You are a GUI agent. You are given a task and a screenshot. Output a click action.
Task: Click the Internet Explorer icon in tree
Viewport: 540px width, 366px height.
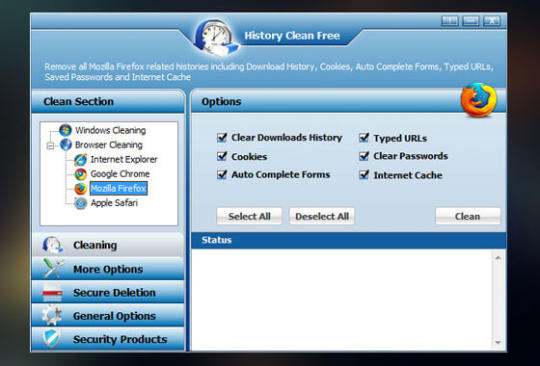[x=81, y=159]
